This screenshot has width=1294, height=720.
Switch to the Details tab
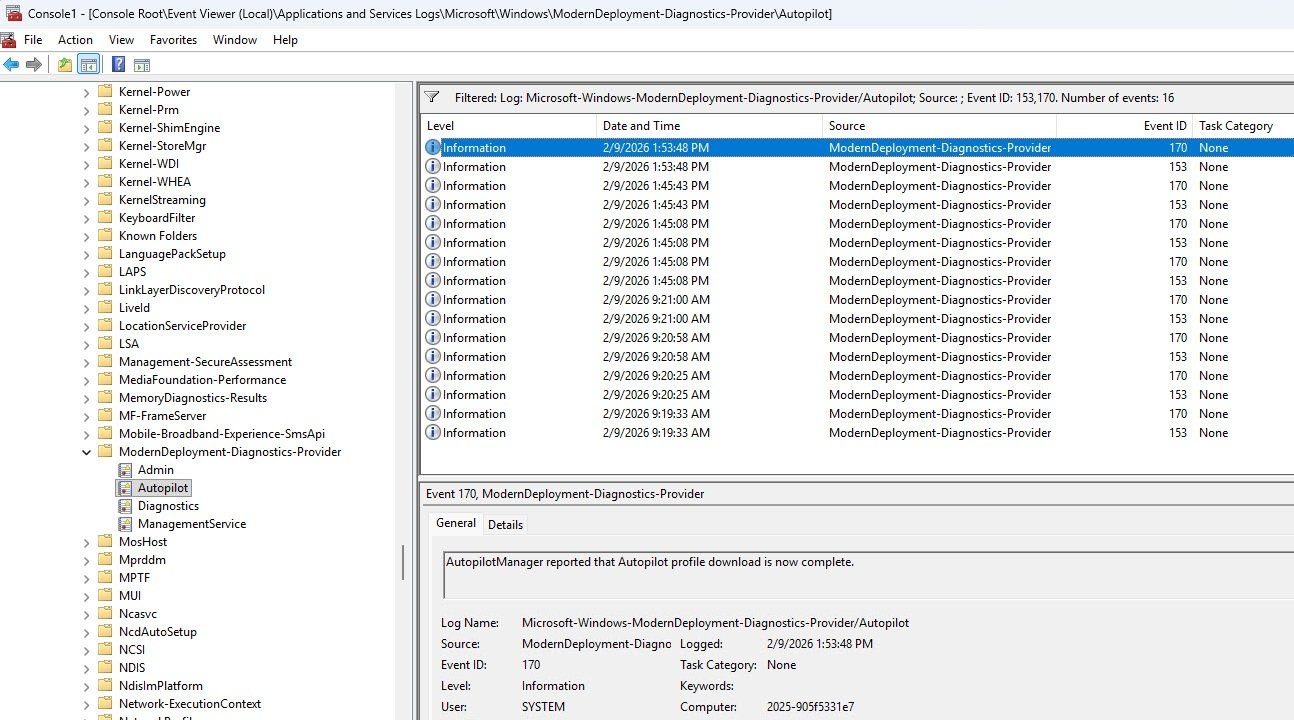[505, 525]
